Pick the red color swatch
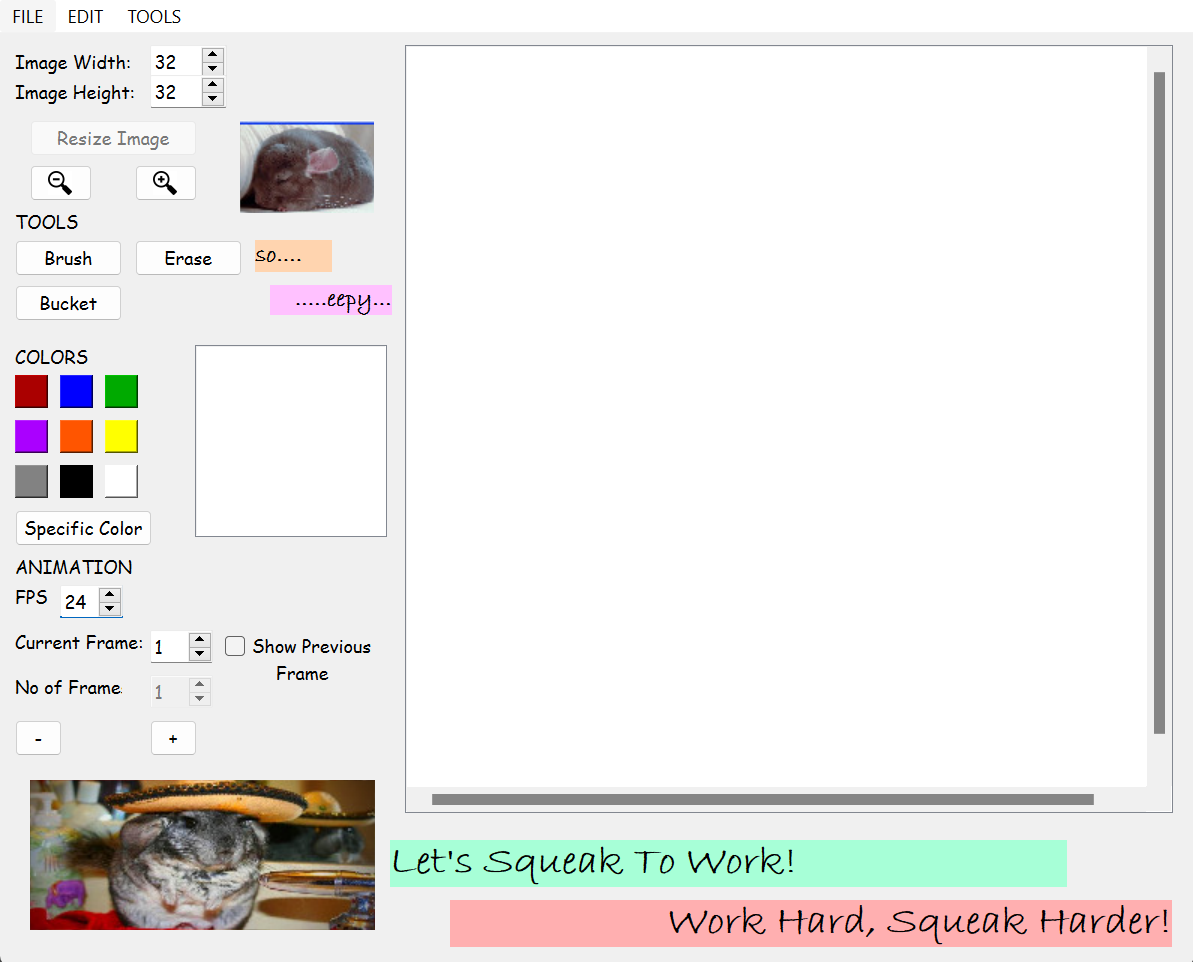Image resolution: width=1193 pixels, height=962 pixels. click(32, 391)
